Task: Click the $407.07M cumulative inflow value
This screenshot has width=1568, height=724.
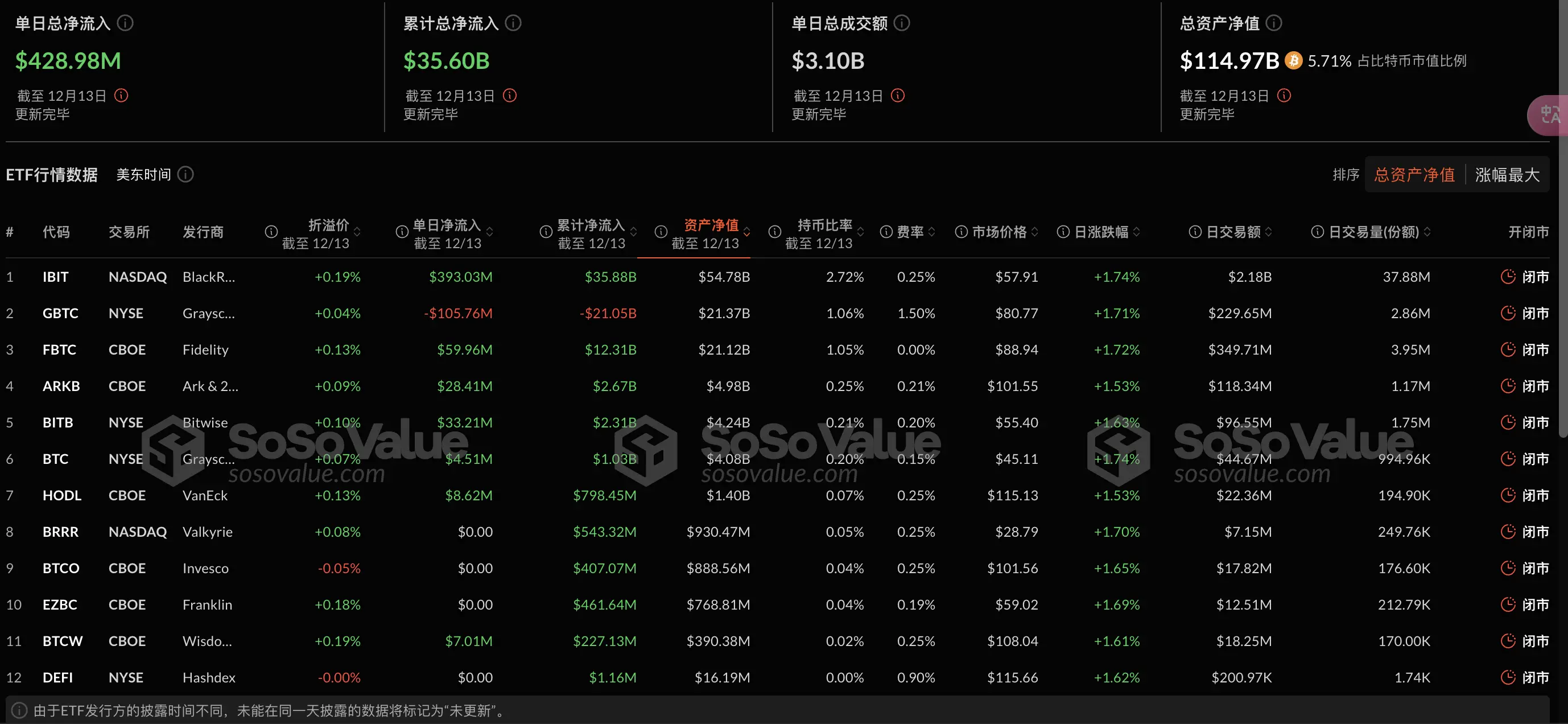Action: point(604,569)
